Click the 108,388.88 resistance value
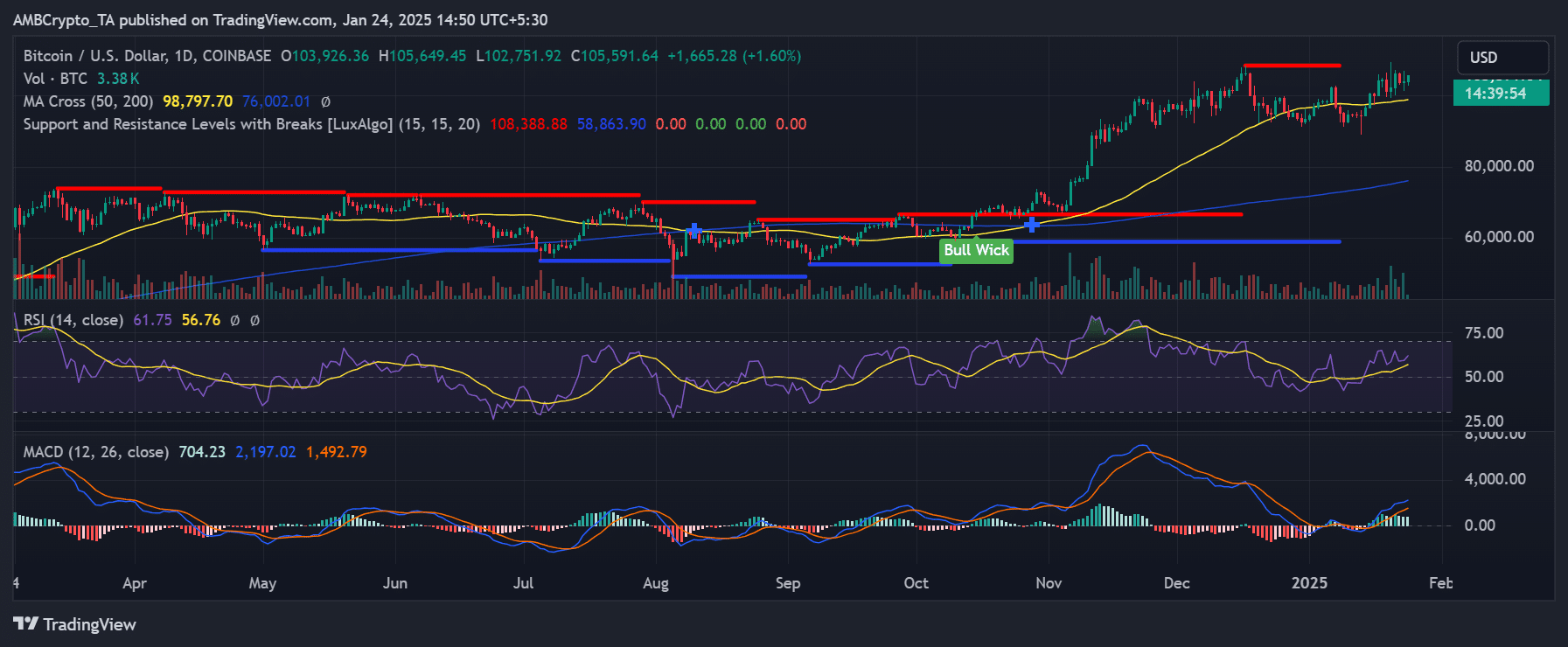This screenshot has width=1568, height=647. click(528, 124)
